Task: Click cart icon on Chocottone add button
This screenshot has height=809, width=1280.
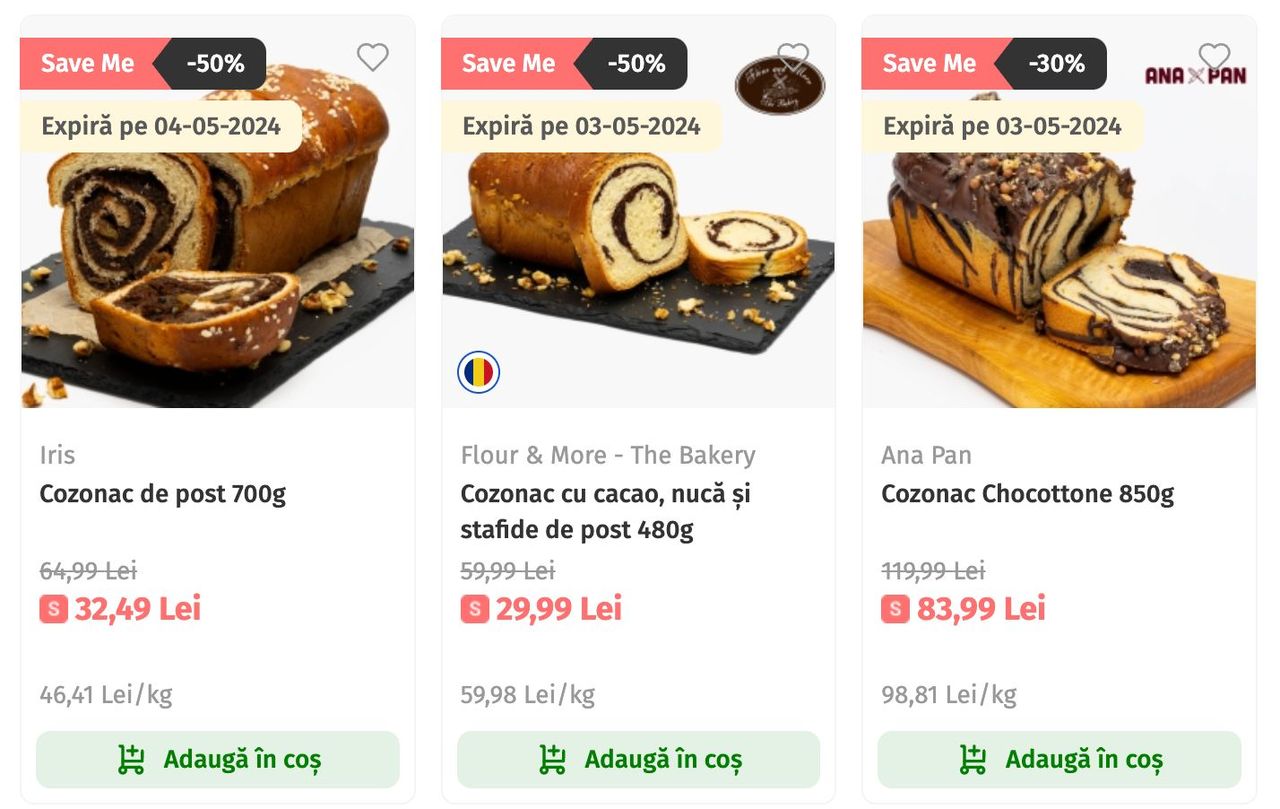Action: click(x=973, y=760)
